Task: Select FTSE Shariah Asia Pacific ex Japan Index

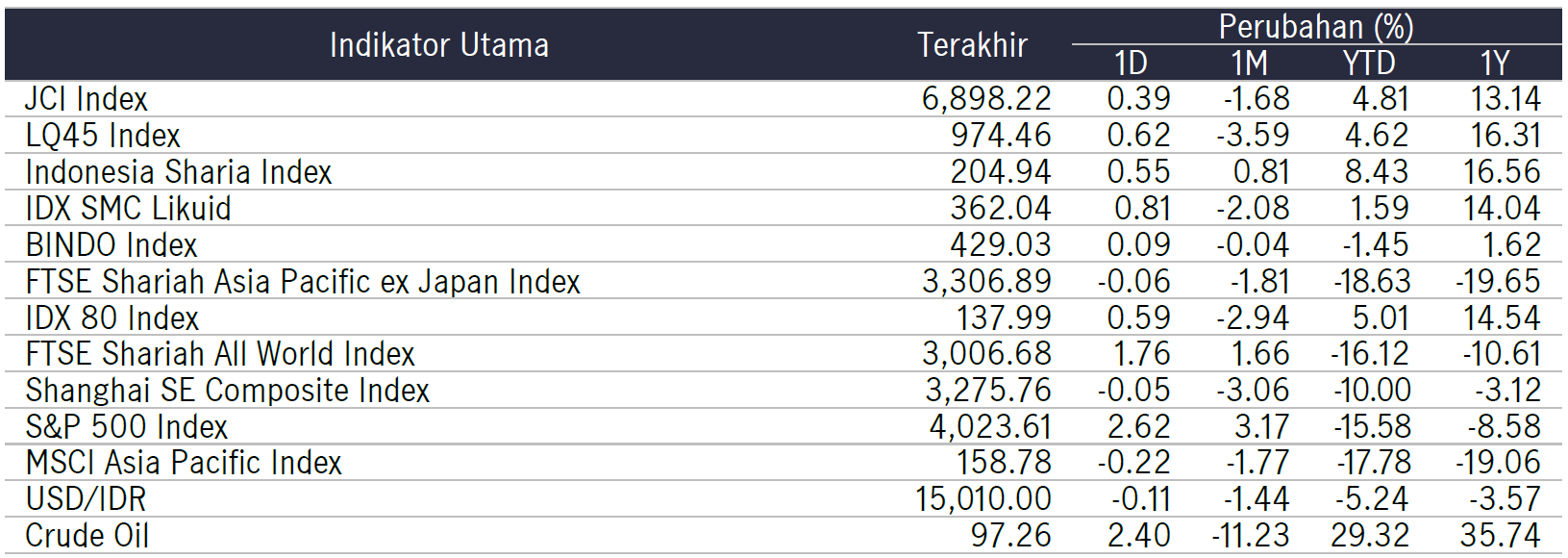Action: click(303, 282)
